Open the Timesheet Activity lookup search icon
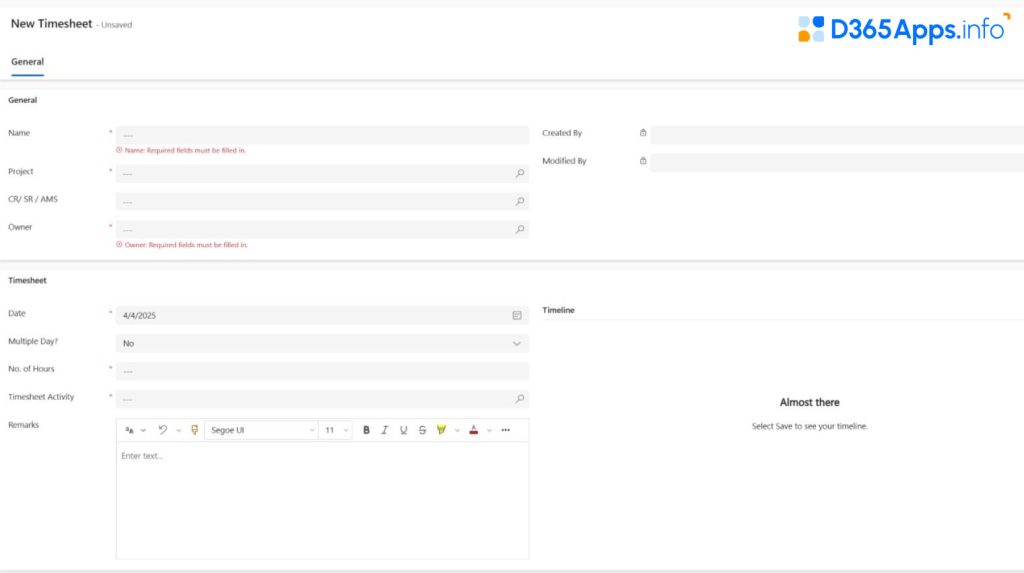Image resolution: width=1024 pixels, height=573 pixels. click(520, 399)
